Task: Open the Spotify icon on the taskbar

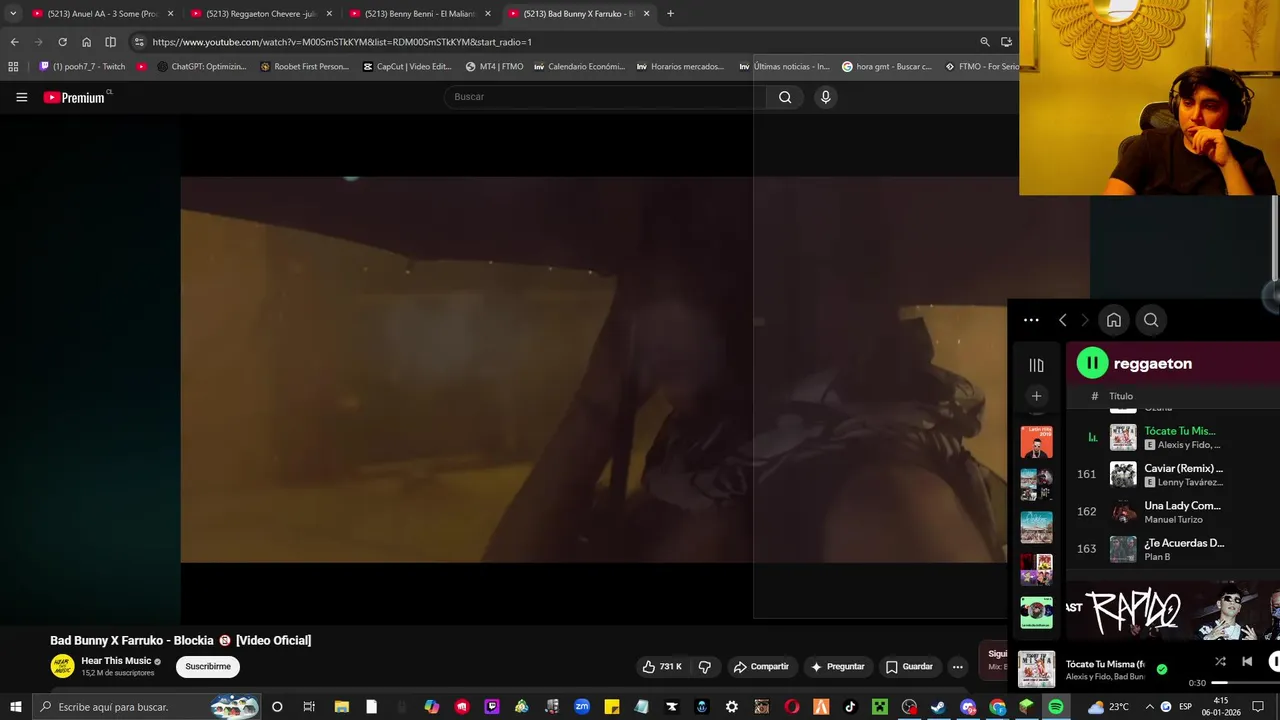Action: tap(1056, 707)
